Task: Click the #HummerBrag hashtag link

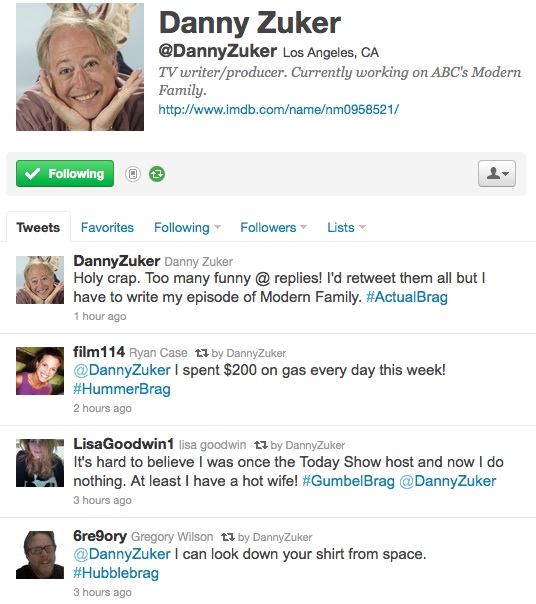Action: click(x=122, y=389)
